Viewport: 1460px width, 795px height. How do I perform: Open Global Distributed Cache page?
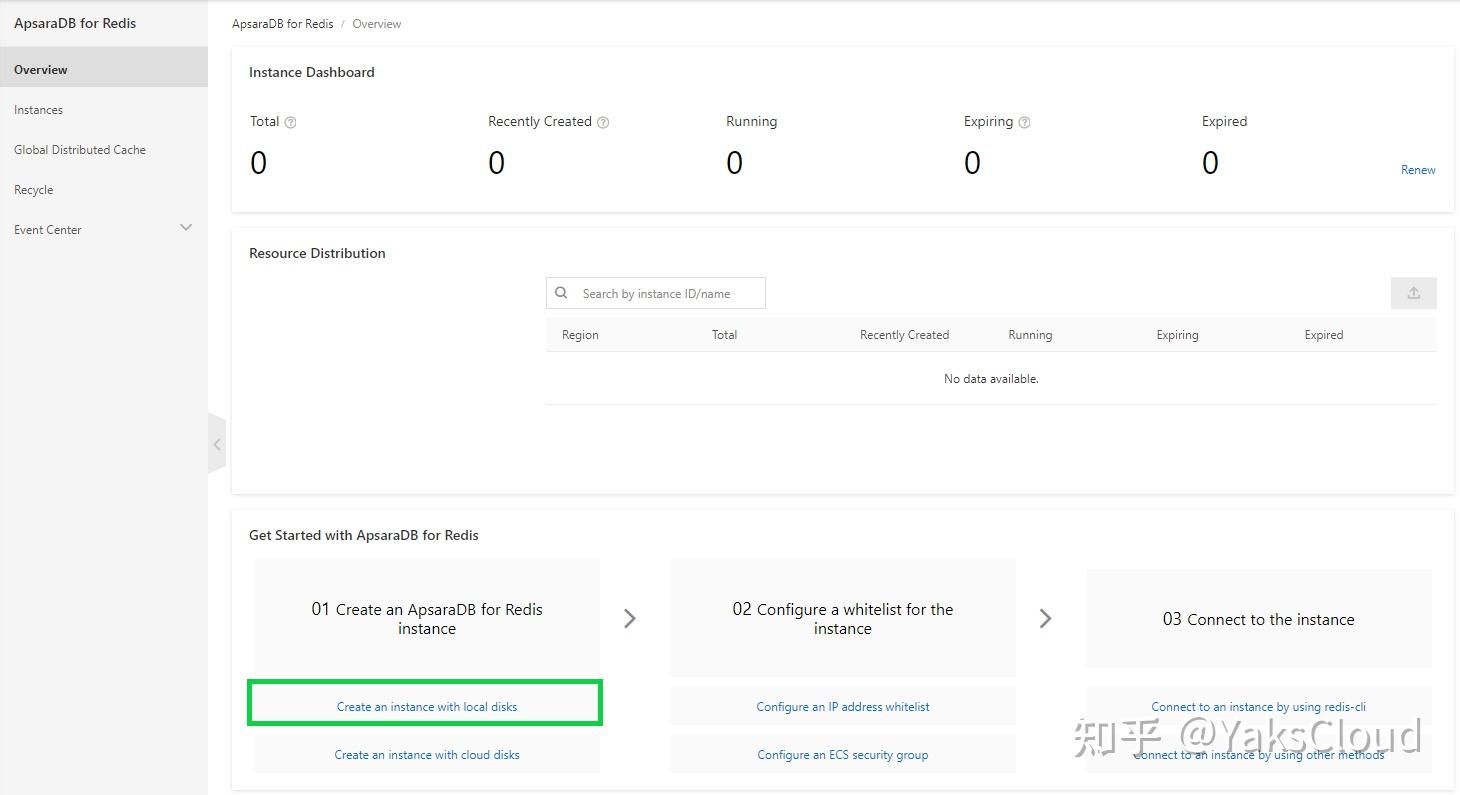pos(80,150)
